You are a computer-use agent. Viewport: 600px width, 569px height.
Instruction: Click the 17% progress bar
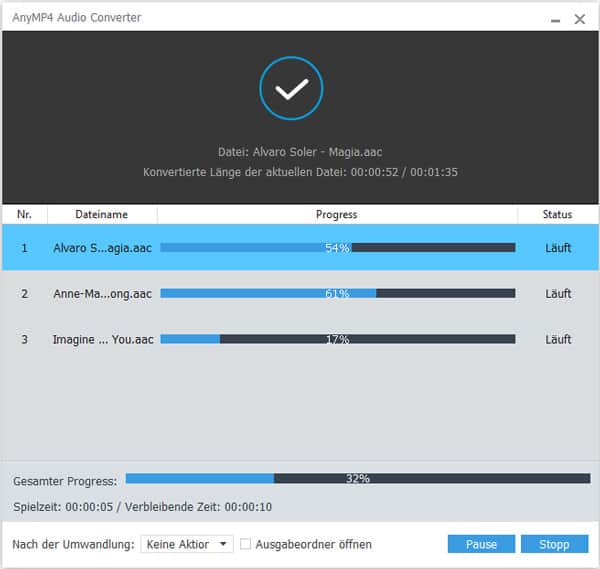(x=338, y=339)
